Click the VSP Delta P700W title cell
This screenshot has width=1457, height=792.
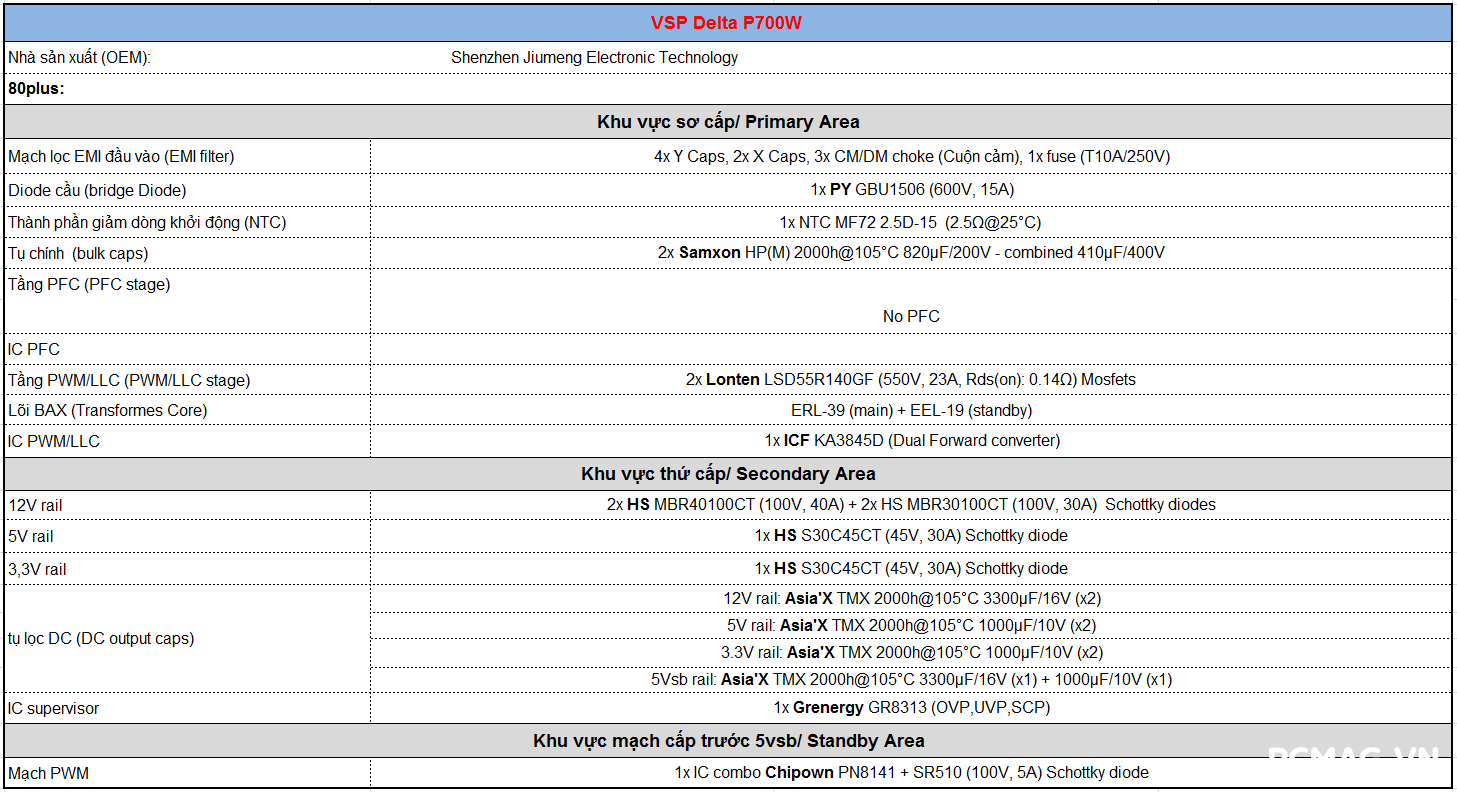(727, 23)
